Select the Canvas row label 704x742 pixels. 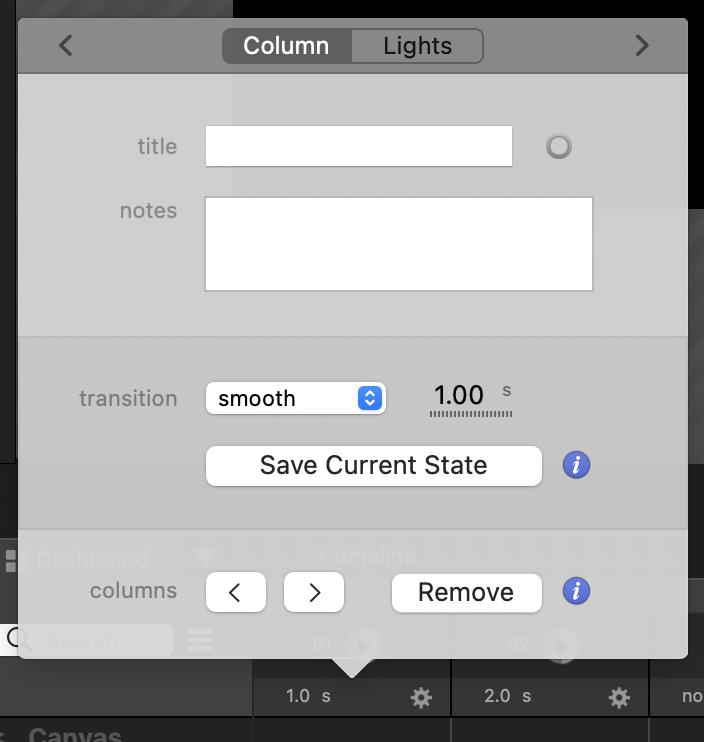click(75, 735)
